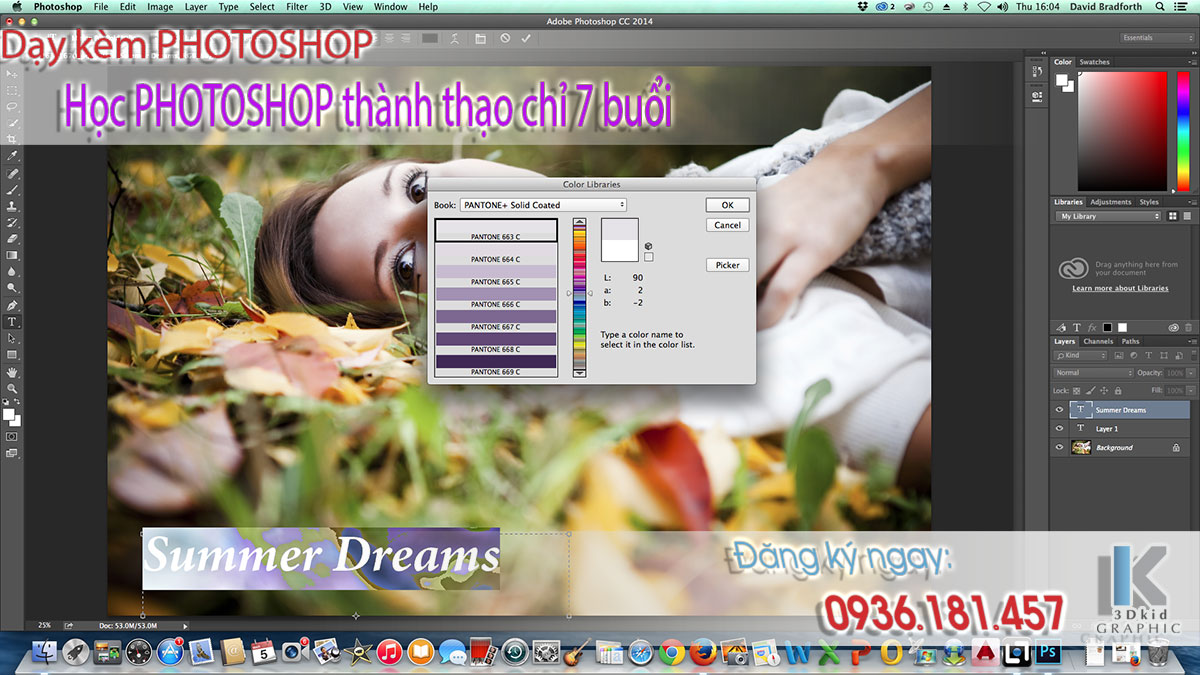Switch to the Swatches tab
This screenshot has height=675, width=1200.
1094,62
